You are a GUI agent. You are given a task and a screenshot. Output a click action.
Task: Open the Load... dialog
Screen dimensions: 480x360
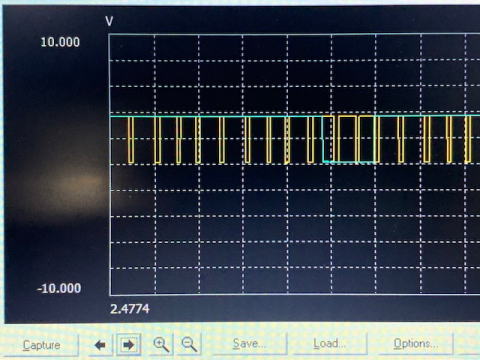pyautogui.click(x=329, y=343)
